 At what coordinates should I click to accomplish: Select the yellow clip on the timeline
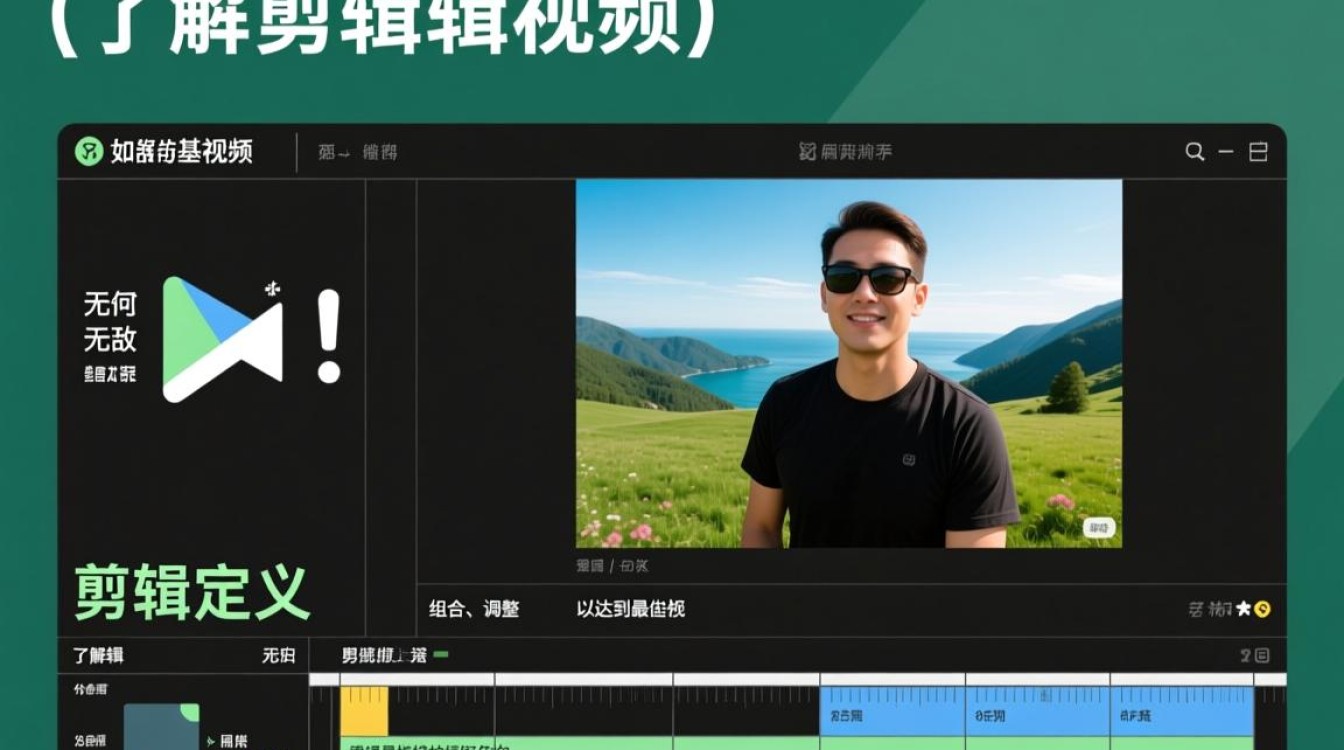[x=364, y=711]
